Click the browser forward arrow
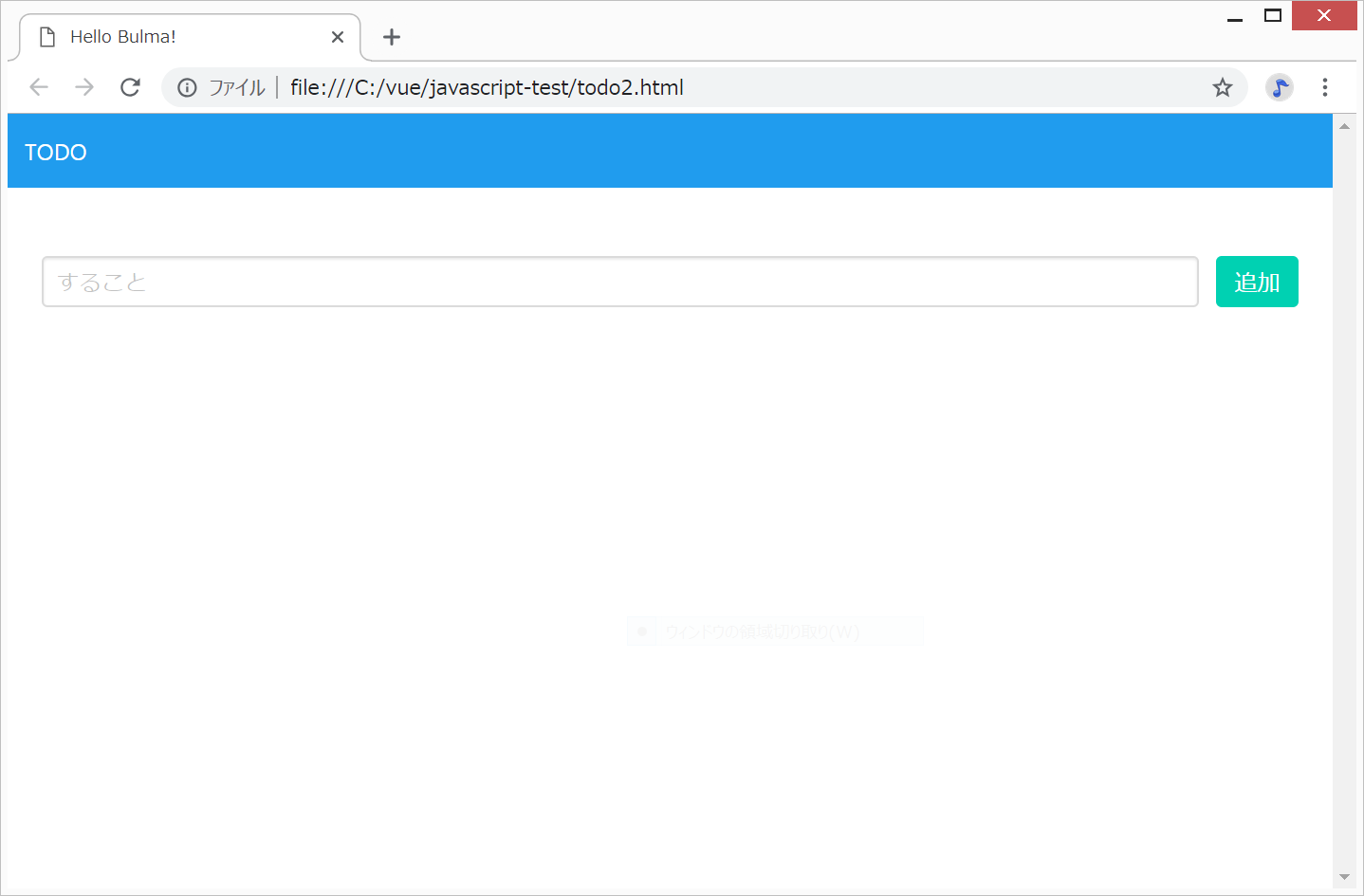Viewport: 1364px width, 896px height. pyautogui.click(x=84, y=87)
